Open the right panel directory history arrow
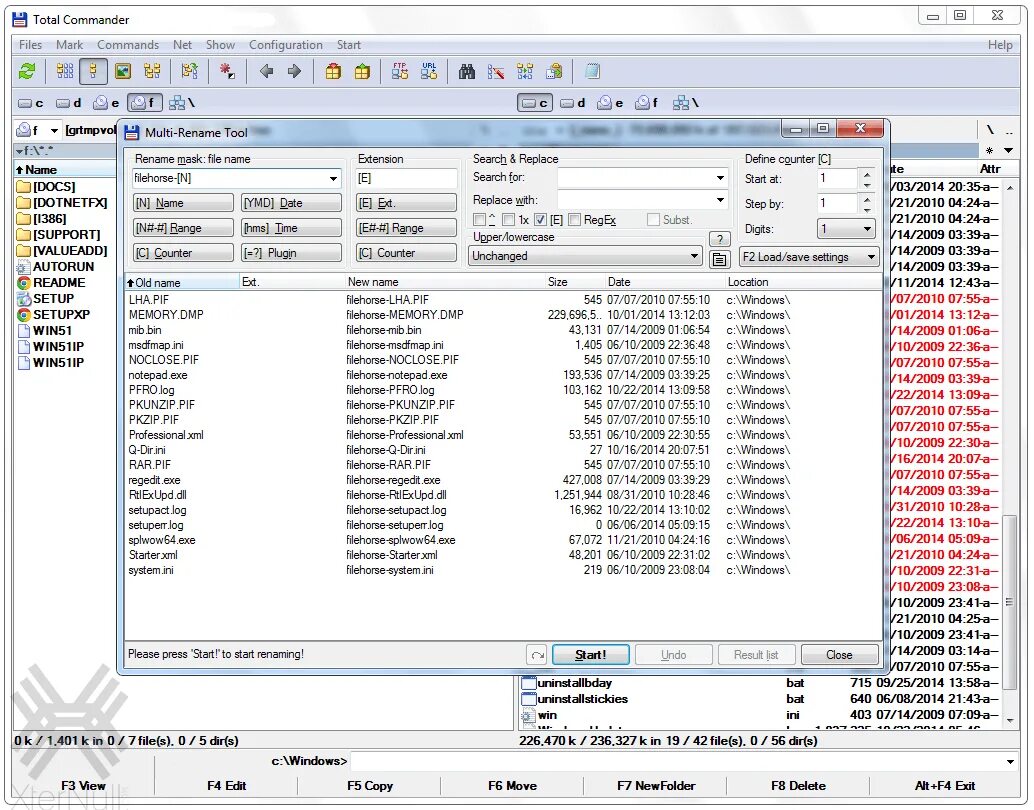Image resolution: width=1034 pixels, height=810 pixels. [x=1008, y=150]
